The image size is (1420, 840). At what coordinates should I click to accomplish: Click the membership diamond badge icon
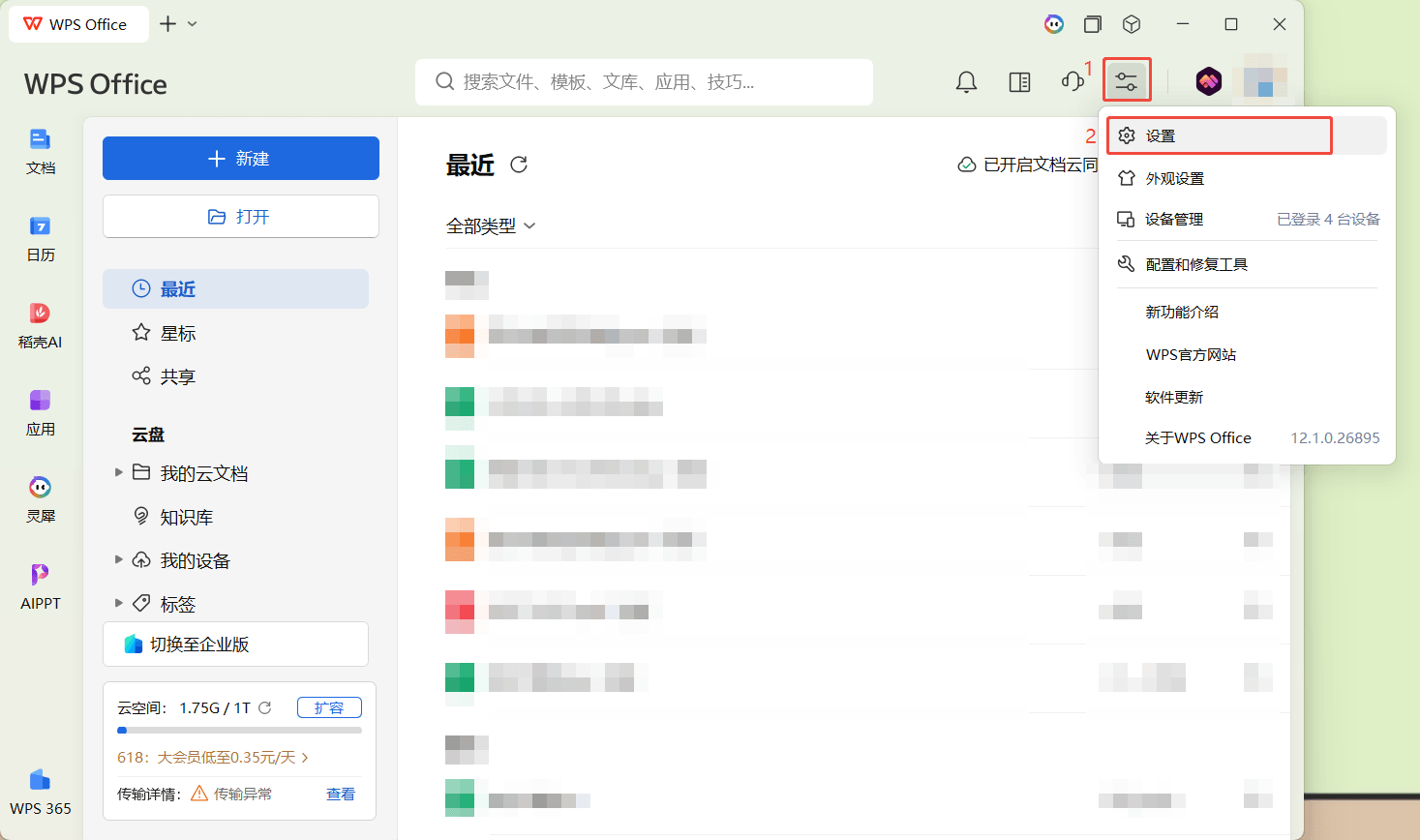pyautogui.click(x=1208, y=81)
